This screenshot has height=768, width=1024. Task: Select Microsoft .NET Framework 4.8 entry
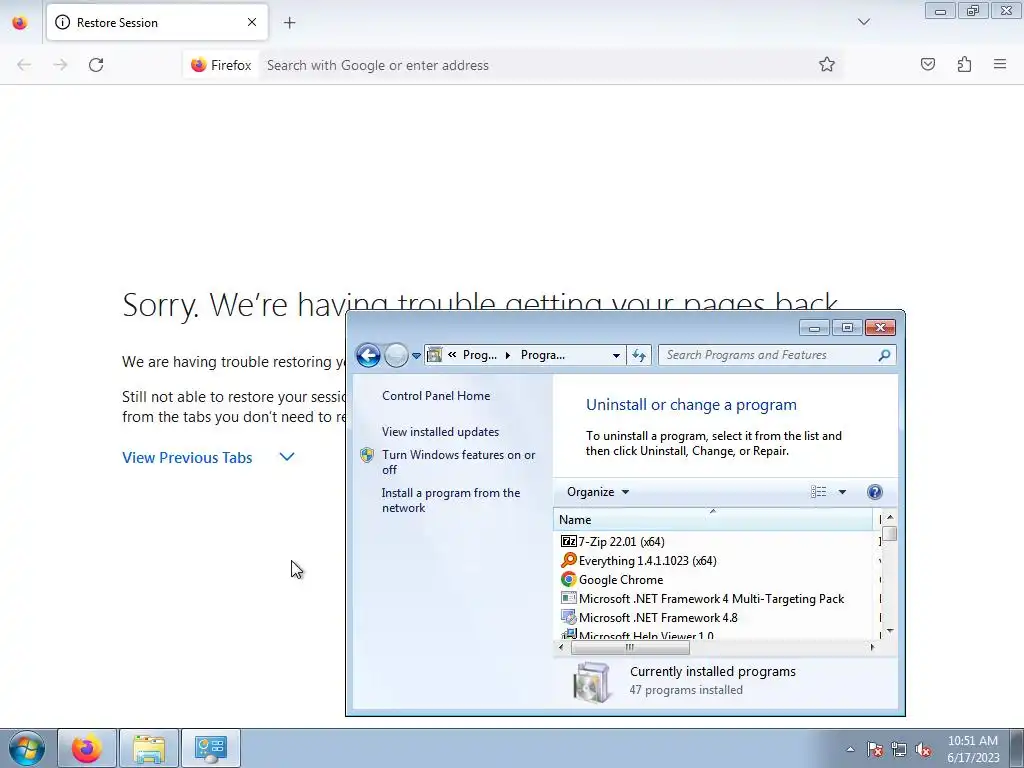point(658,617)
